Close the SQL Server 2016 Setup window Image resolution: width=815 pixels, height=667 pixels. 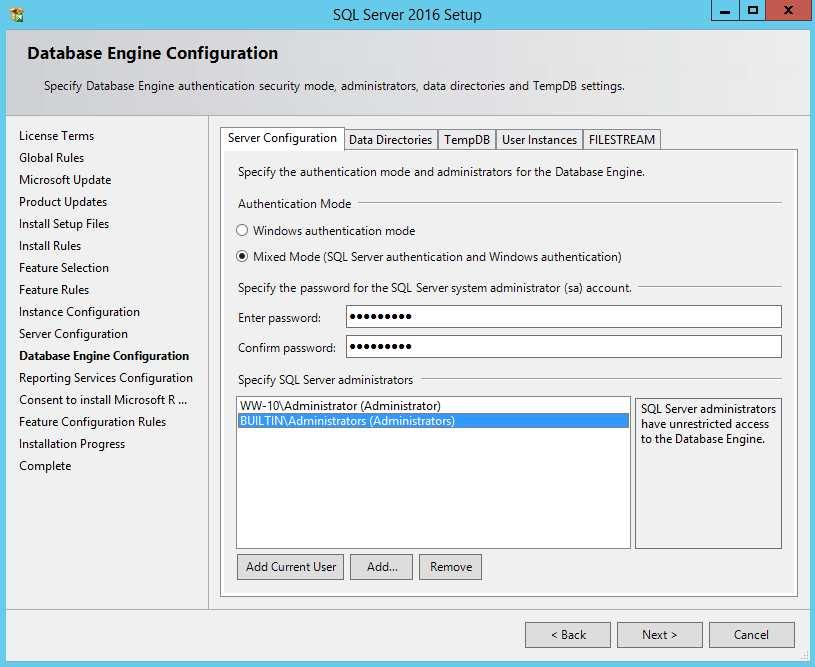788,10
